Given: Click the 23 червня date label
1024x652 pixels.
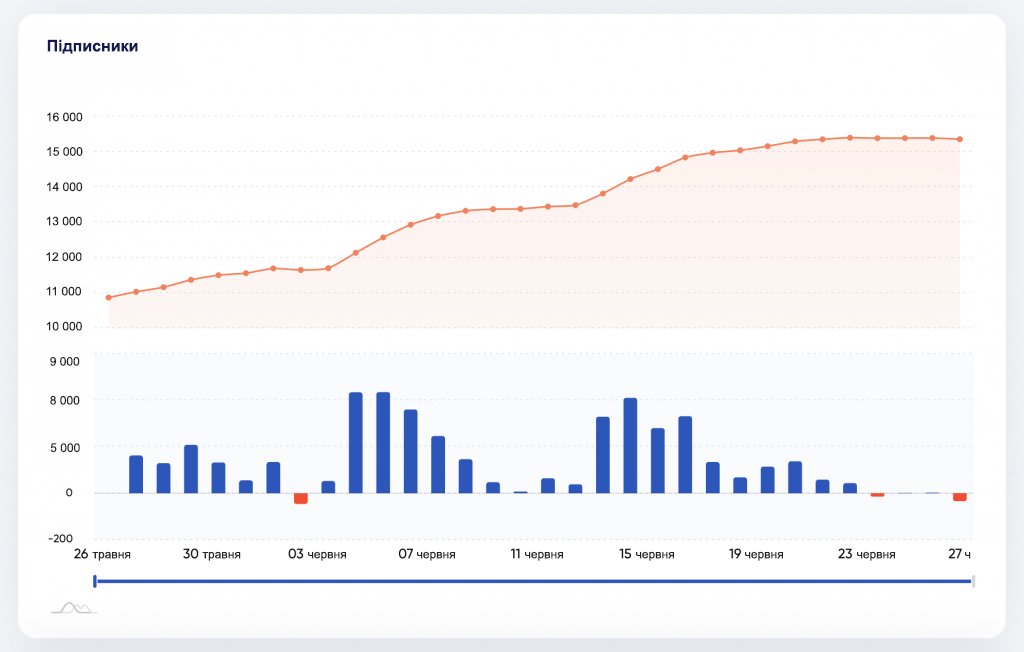Looking at the screenshot, I should pos(866,554).
